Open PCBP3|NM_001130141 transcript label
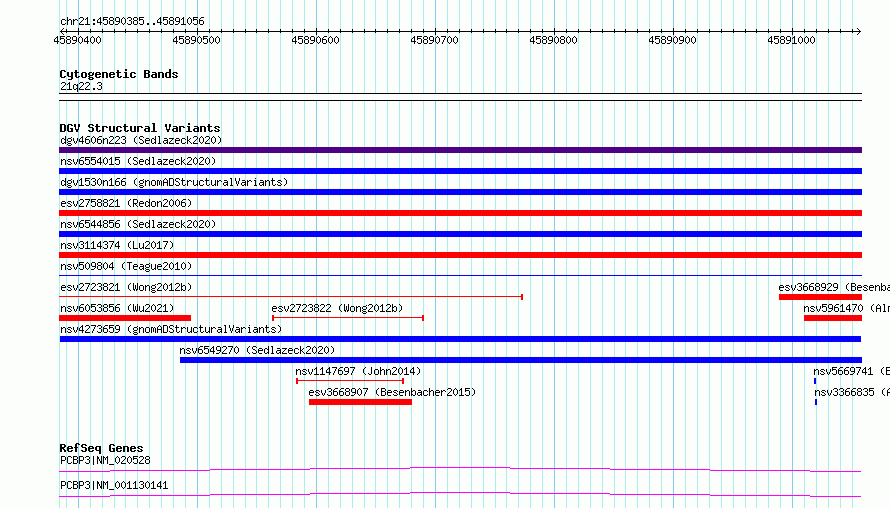 [114, 485]
